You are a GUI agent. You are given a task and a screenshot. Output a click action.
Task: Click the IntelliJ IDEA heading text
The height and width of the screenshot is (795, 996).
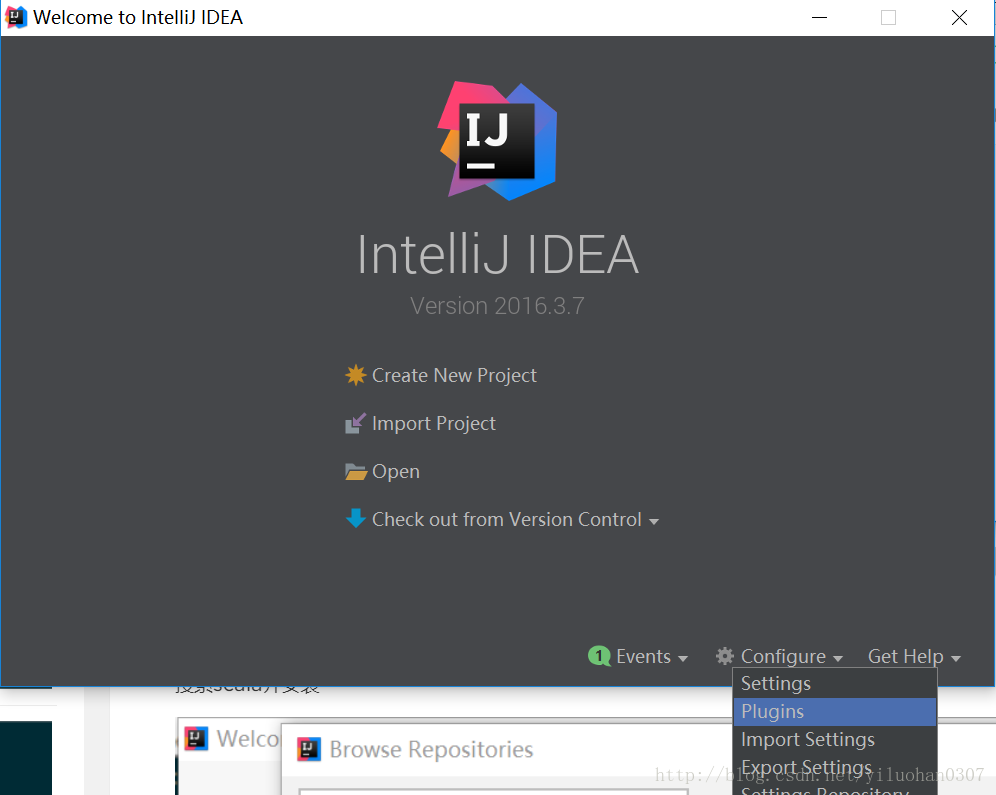pyautogui.click(x=498, y=255)
